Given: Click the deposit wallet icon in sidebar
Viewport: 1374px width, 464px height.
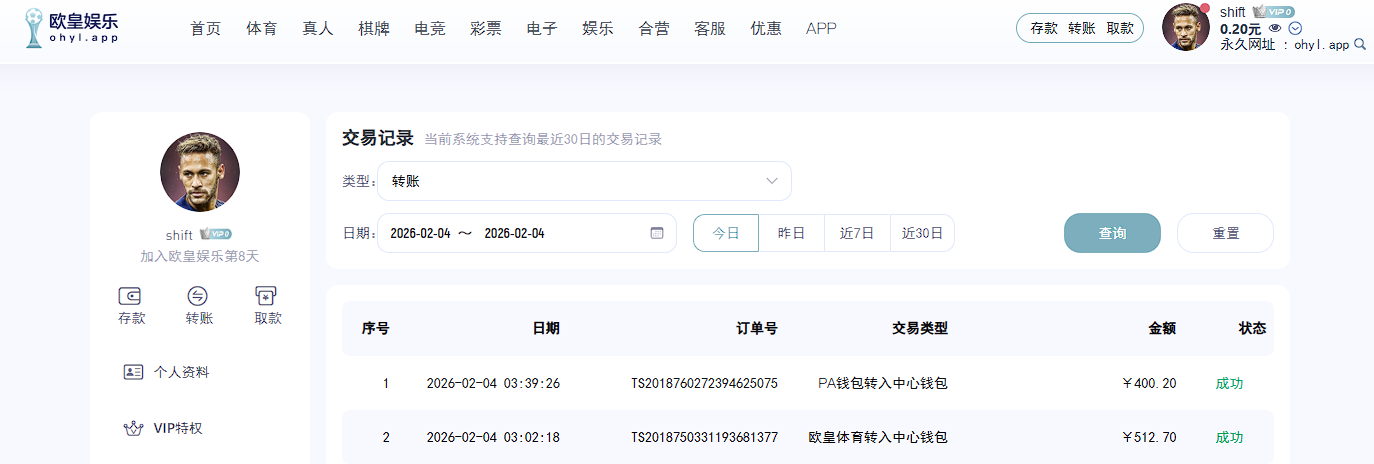Looking at the screenshot, I should 130,296.
